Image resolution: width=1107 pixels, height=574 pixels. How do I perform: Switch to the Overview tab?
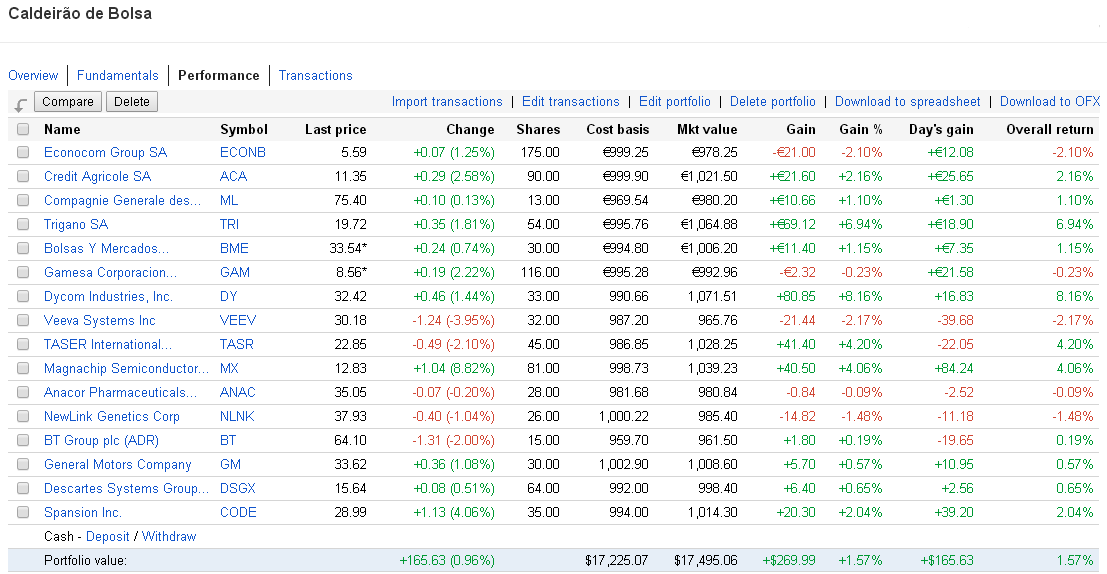click(x=33, y=76)
